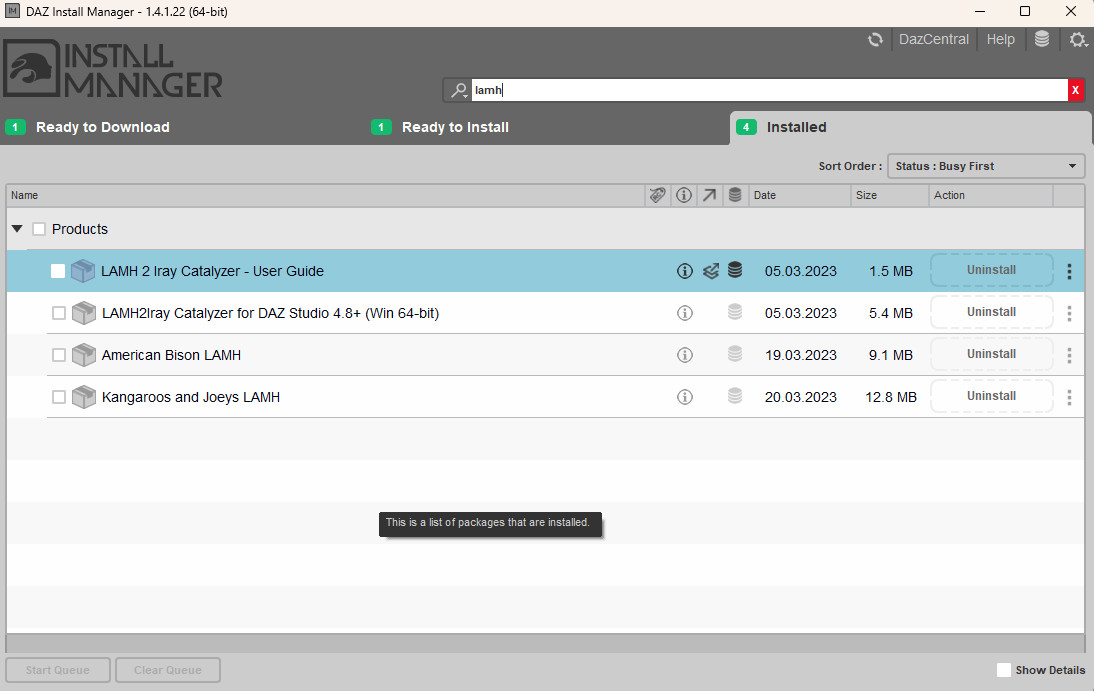Enable the Show Details checkbox

click(x=1003, y=670)
